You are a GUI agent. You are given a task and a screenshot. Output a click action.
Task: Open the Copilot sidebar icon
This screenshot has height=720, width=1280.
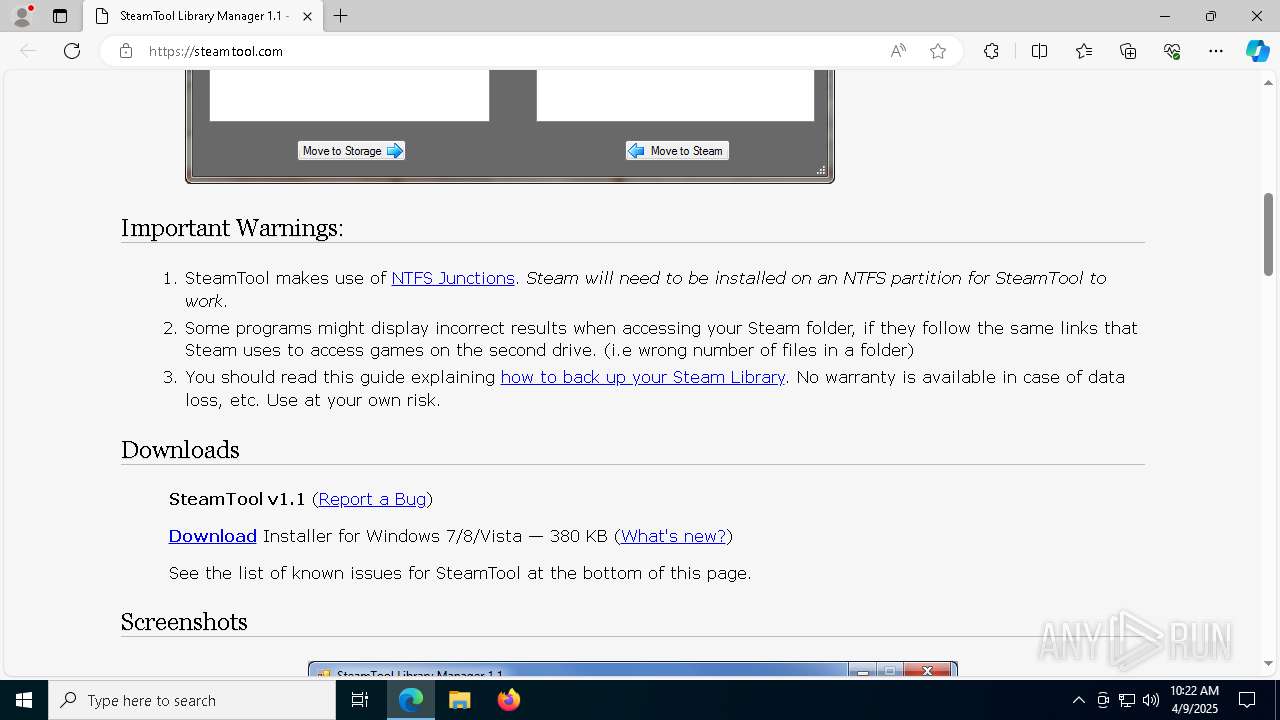click(x=1257, y=51)
